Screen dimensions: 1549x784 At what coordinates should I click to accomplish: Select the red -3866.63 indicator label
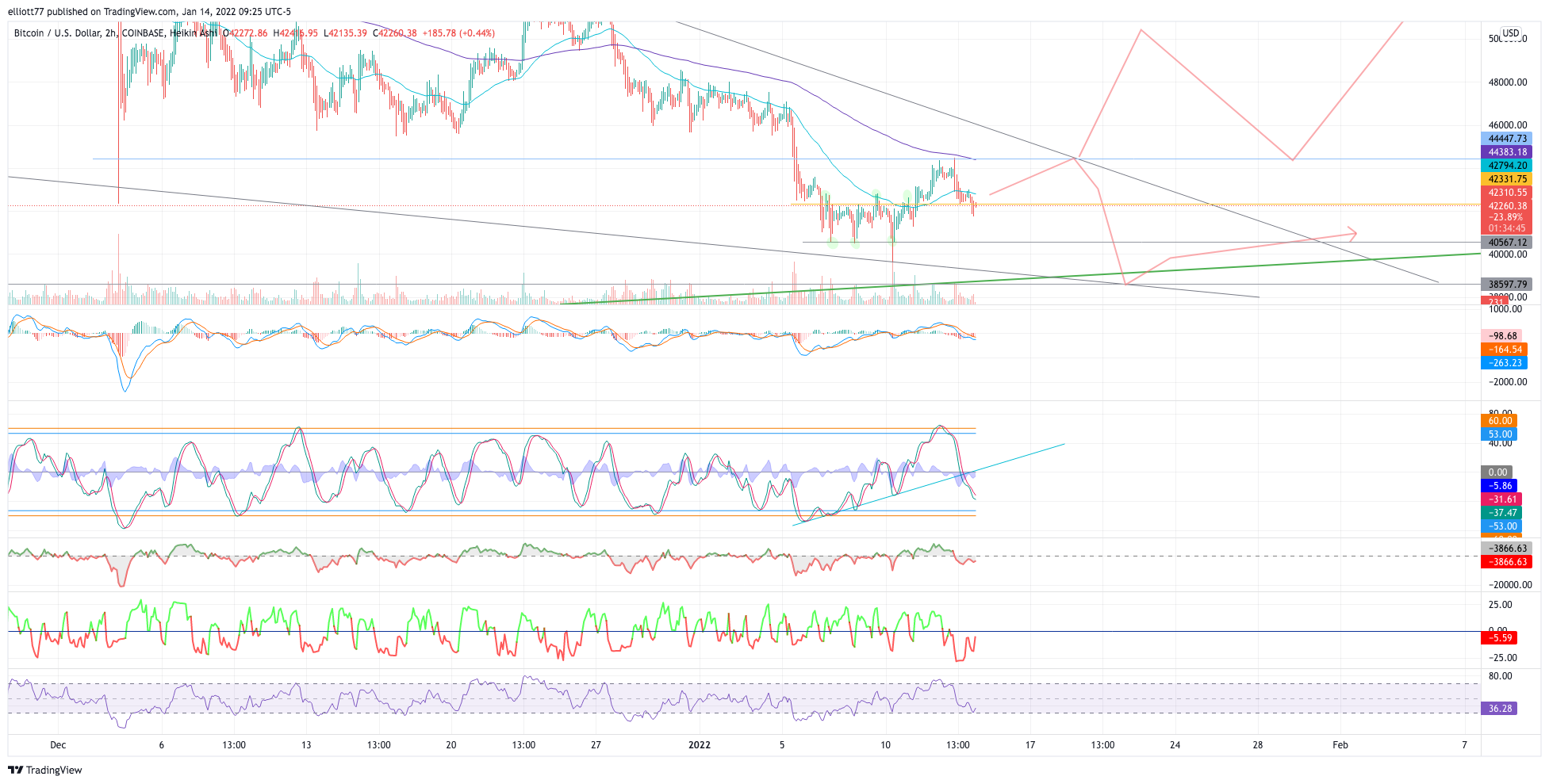1506,562
